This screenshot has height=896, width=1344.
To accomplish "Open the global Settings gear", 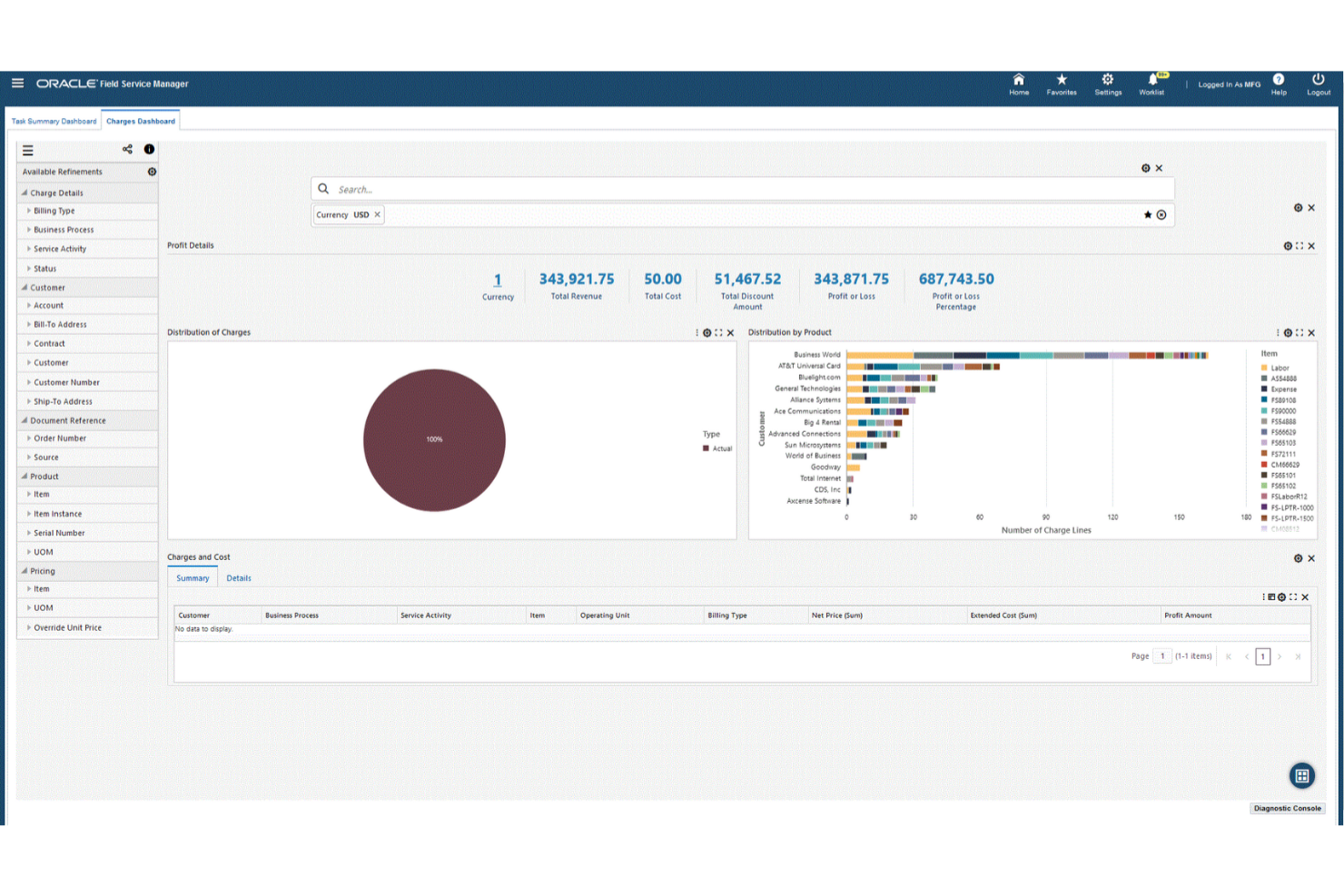I will [1108, 80].
